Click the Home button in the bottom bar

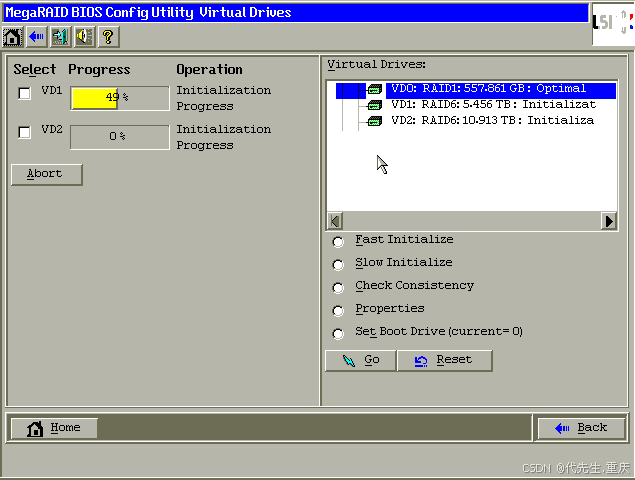coord(54,428)
